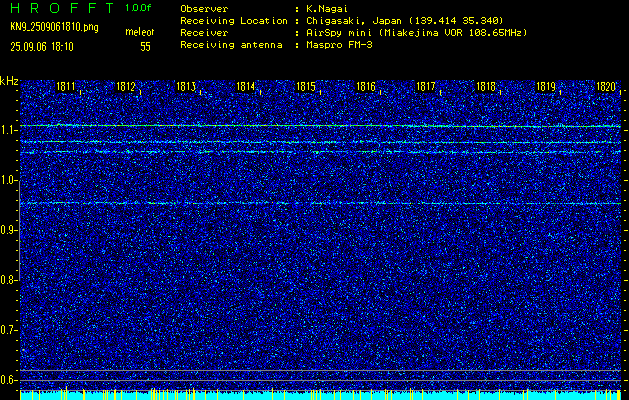Click the Receiving Location label
Viewport: 629px width, 400px height.
[234, 21]
